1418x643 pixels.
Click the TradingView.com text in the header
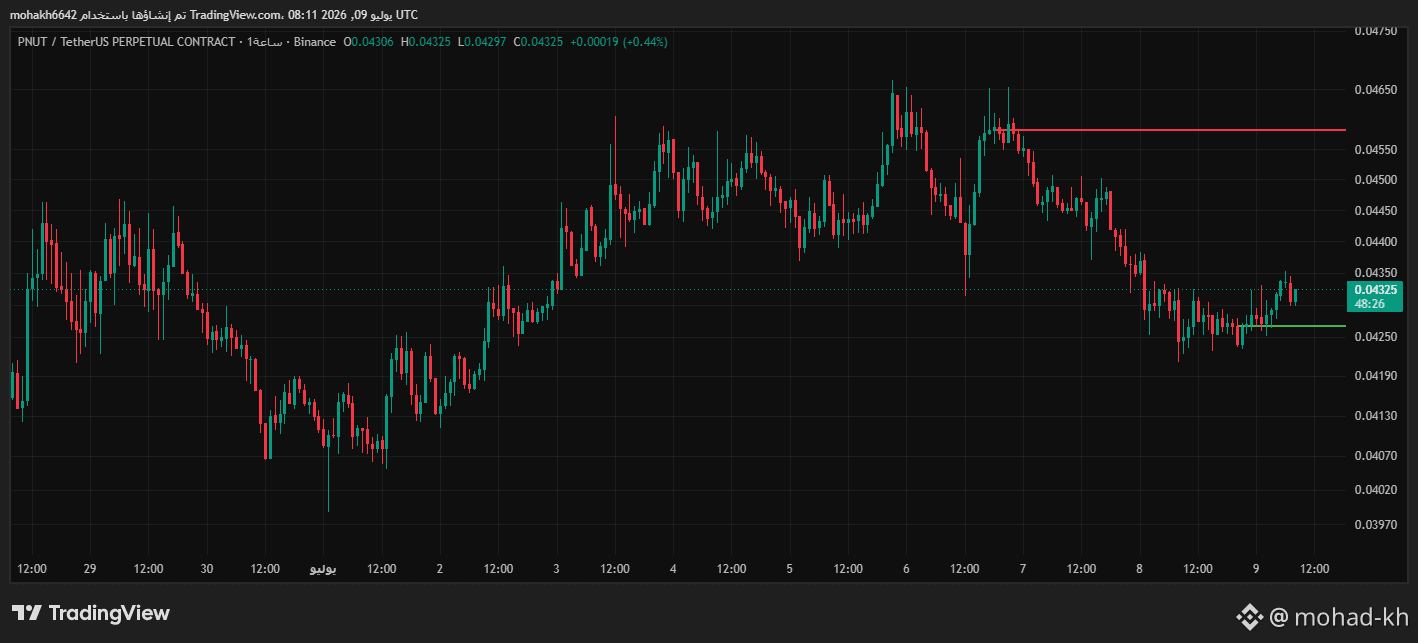coord(236,14)
